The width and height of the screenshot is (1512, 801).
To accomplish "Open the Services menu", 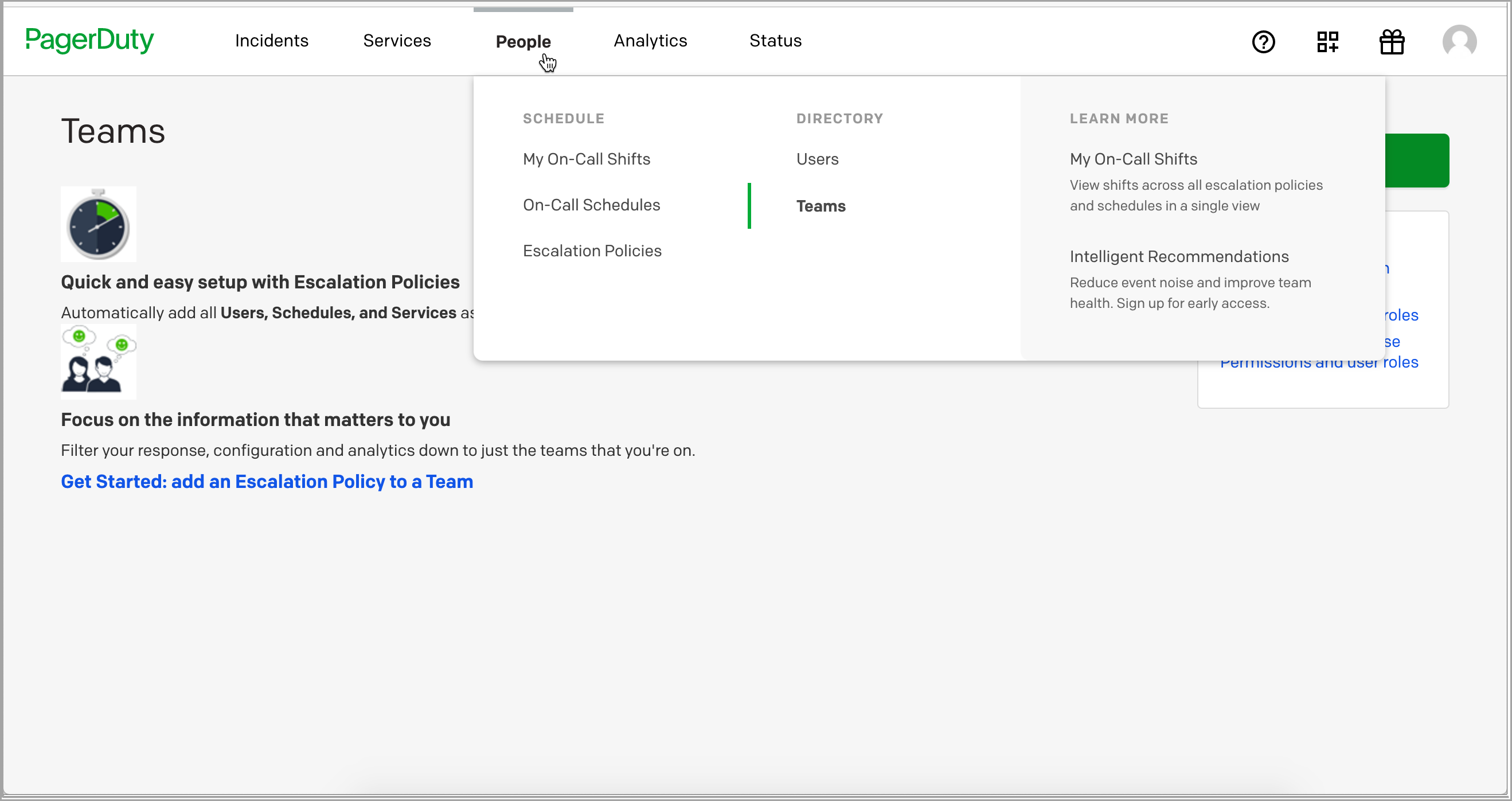I will (397, 41).
